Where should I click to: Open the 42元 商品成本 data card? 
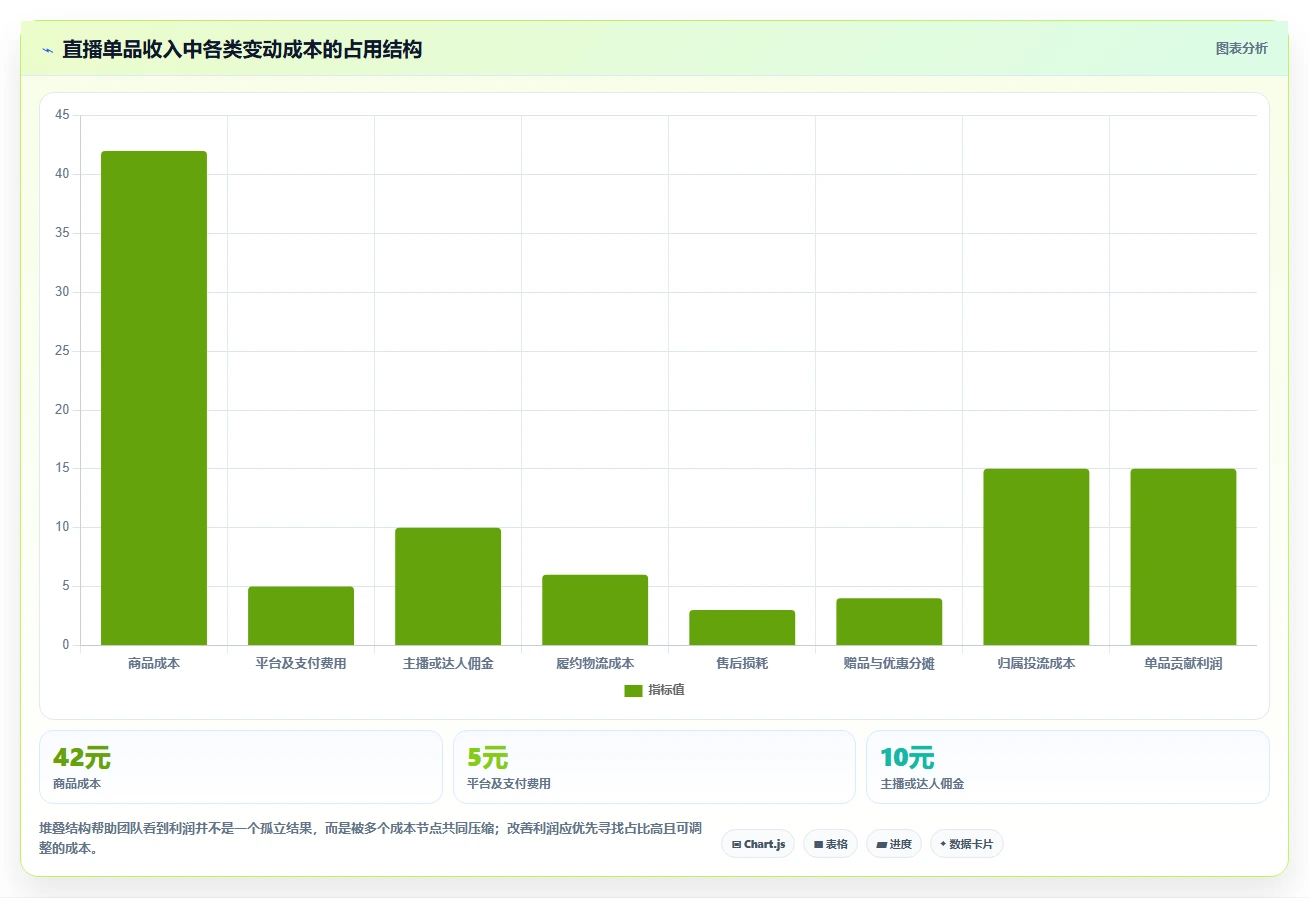pyautogui.click(x=241, y=767)
